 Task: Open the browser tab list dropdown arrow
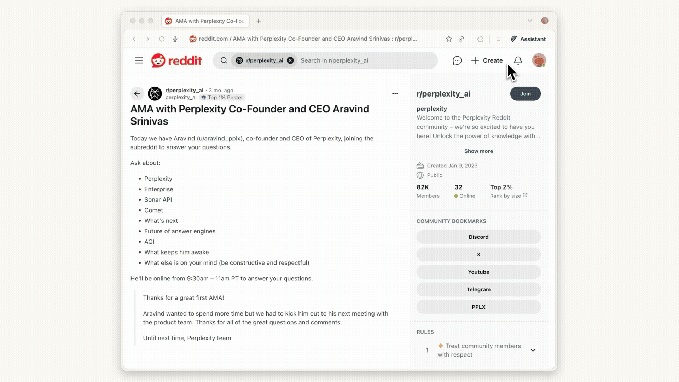(x=530, y=21)
